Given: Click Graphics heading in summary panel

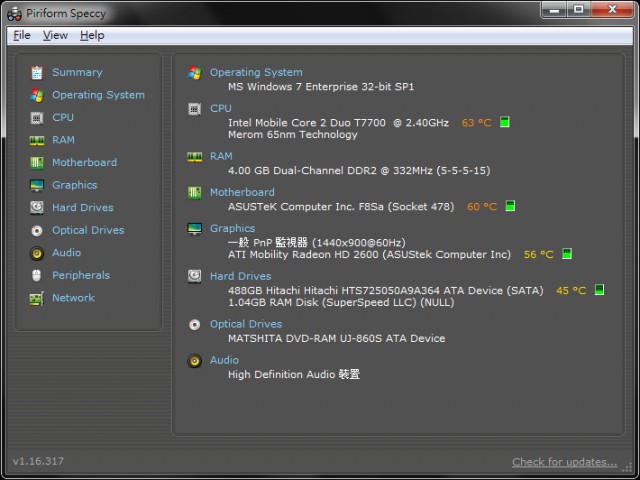Looking at the screenshot, I should pyautogui.click(x=232, y=229).
